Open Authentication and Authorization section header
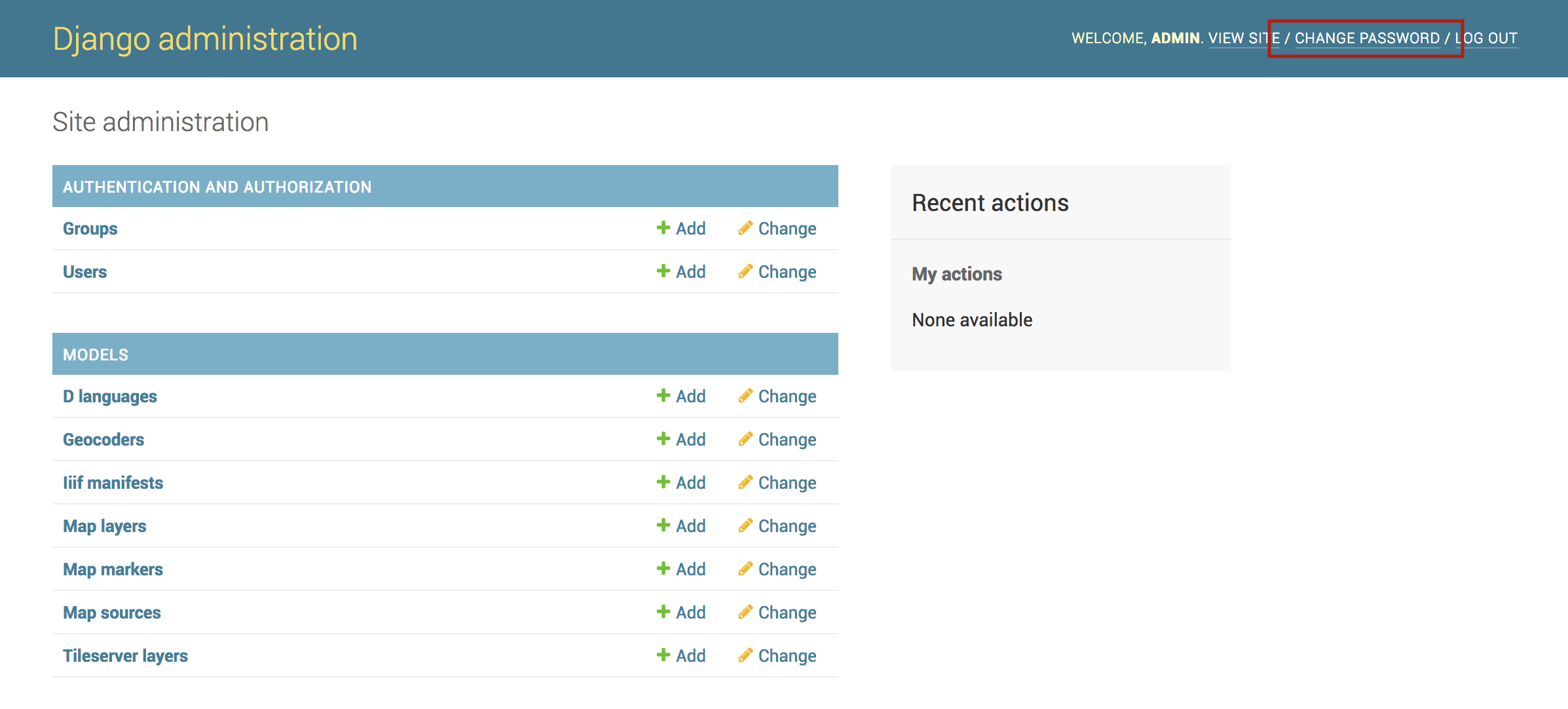This screenshot has height=709, width=1568. click(x=445, y=187)
